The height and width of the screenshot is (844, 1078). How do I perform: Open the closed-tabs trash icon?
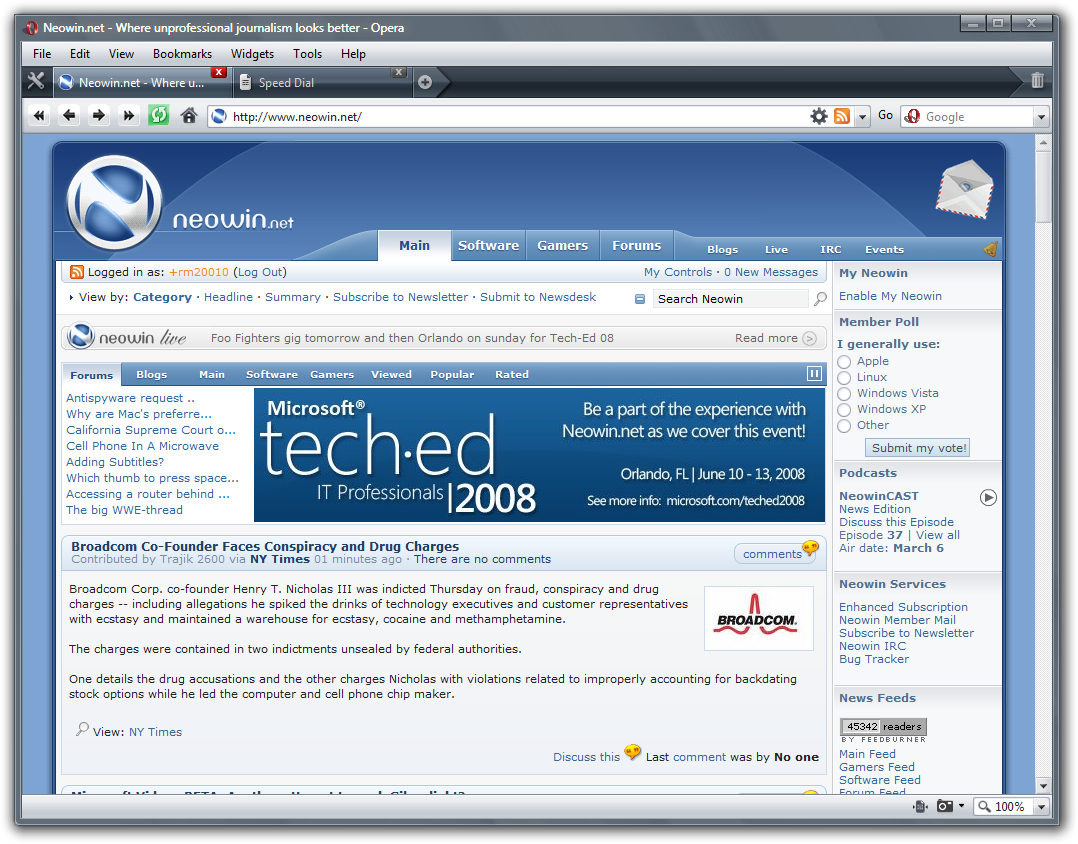tap(1036, 81)
